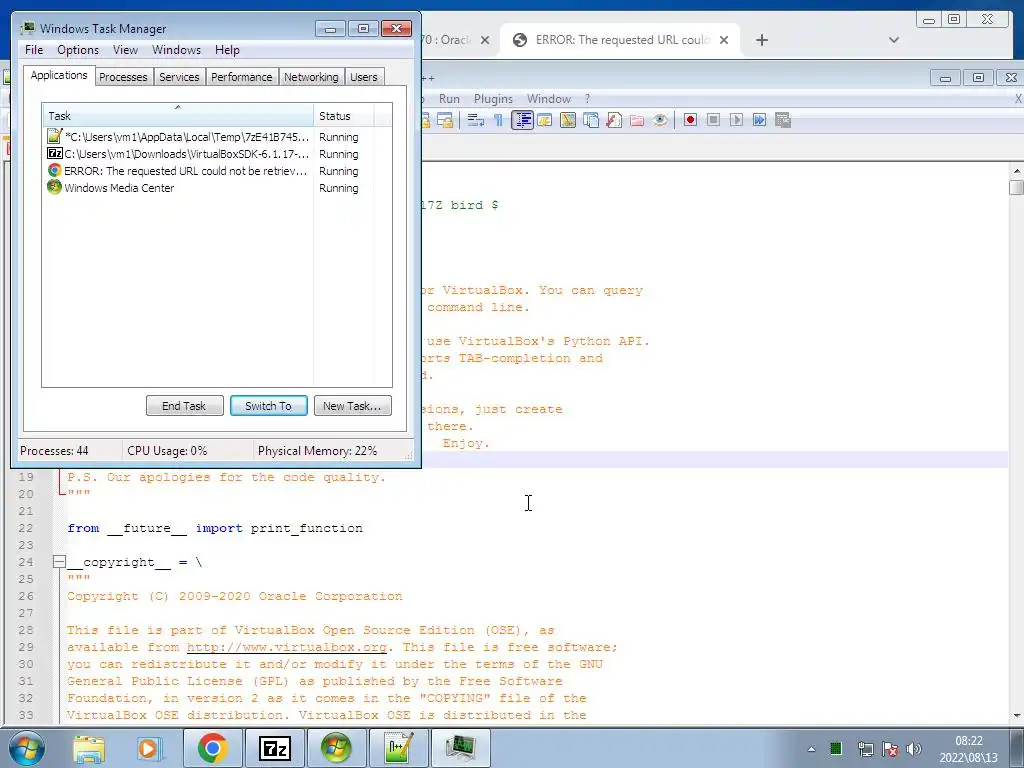Click the virtualbox.org link in the code

(287, 647)
